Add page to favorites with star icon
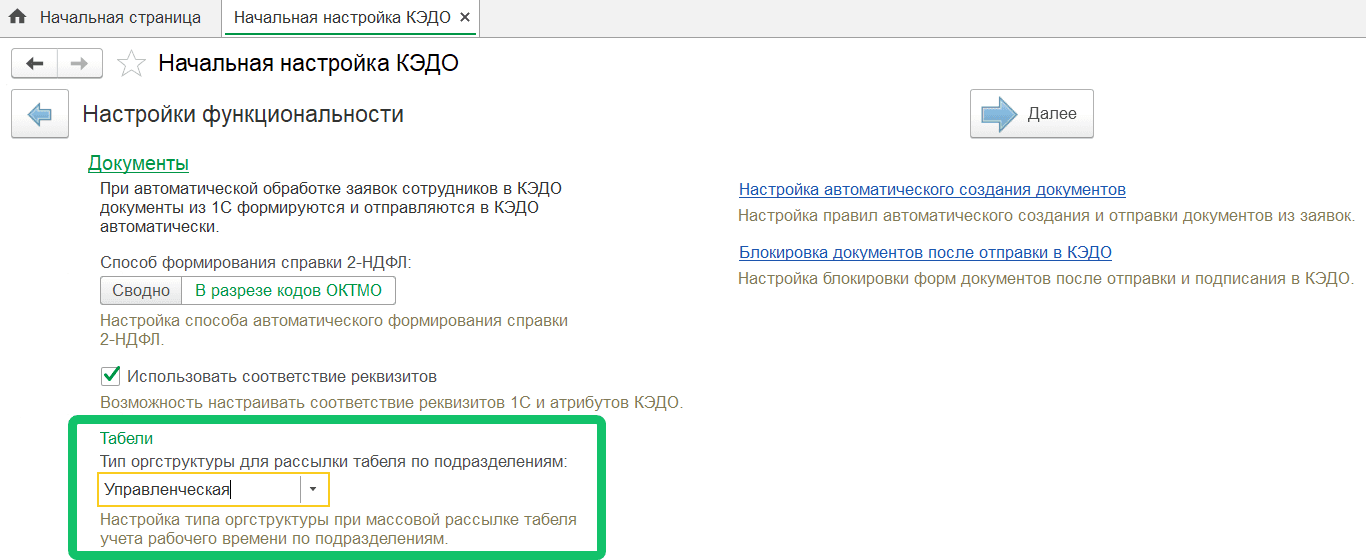Screen dimensions: 1366x560 (x=131, y=64)
